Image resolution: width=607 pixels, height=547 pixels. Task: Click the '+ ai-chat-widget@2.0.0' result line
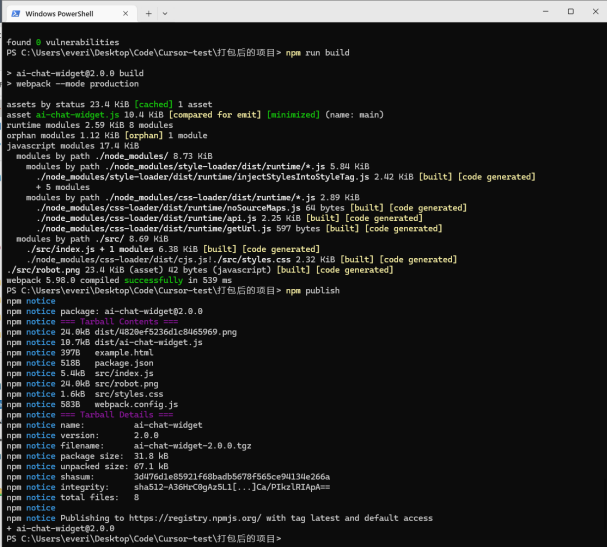click(x=60, y=528)
